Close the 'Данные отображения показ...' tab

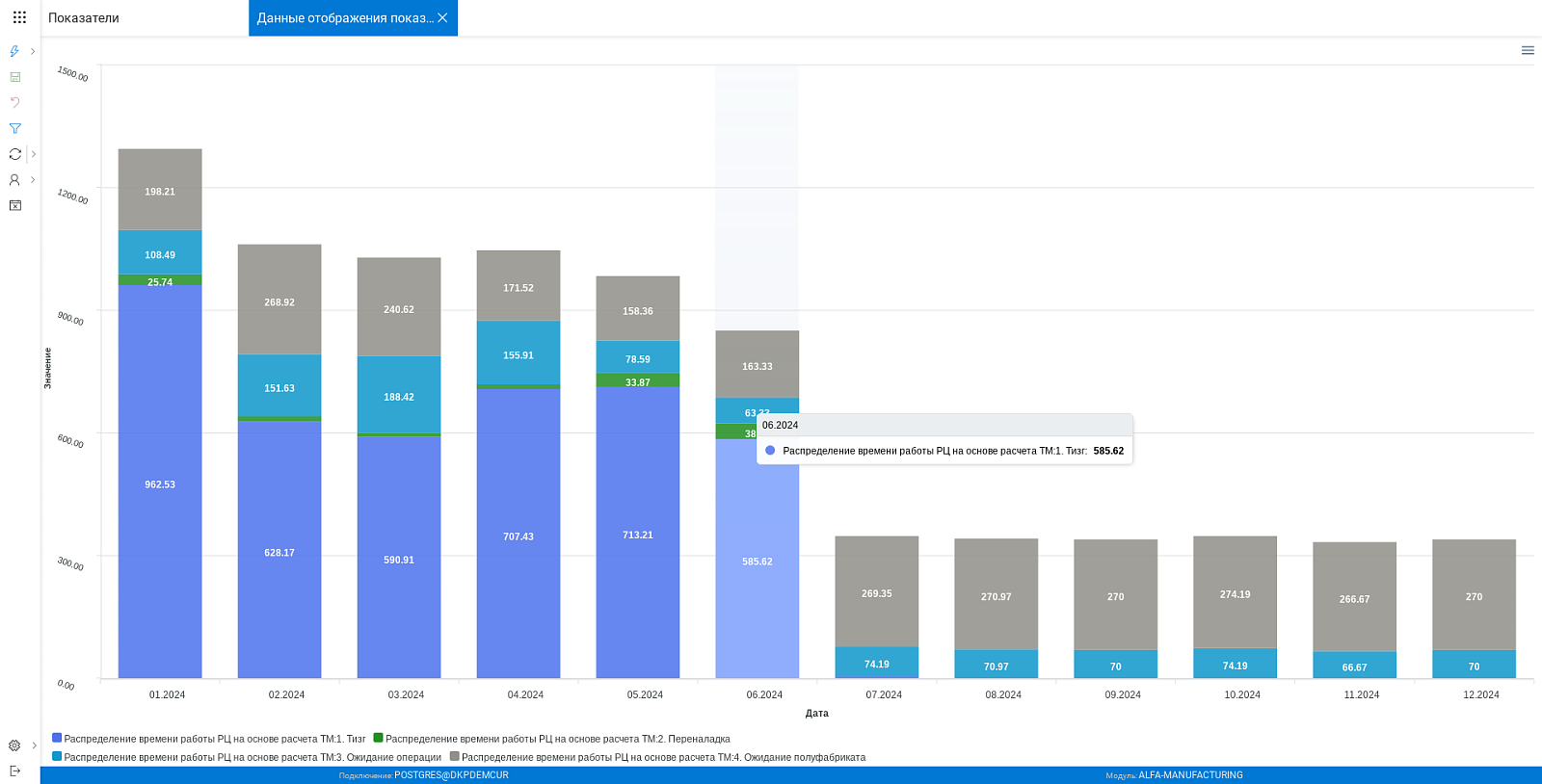[x=442, y=17]
